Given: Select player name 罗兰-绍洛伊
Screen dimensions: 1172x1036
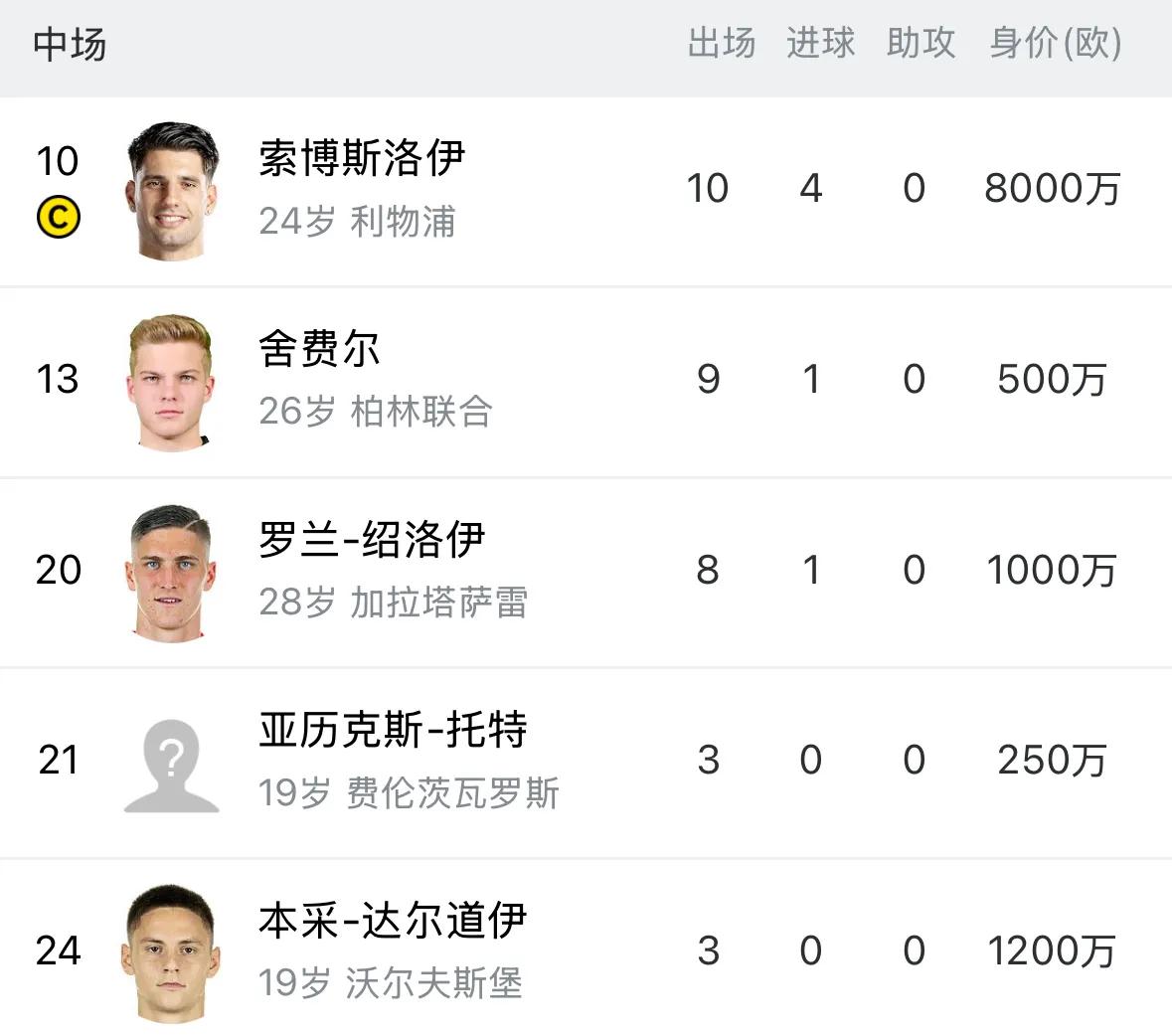Looking at the screenshot, I should point(372,539).
